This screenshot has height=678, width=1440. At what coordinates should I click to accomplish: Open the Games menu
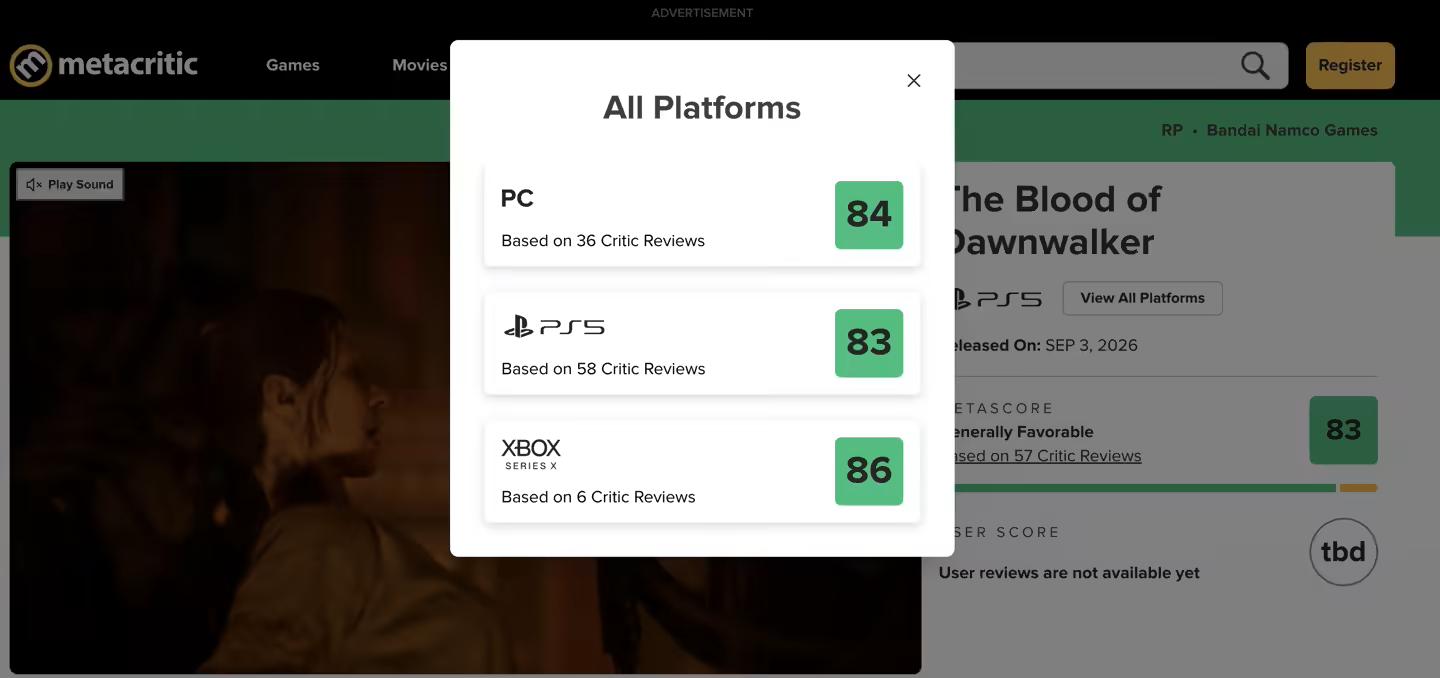point(293,65)
